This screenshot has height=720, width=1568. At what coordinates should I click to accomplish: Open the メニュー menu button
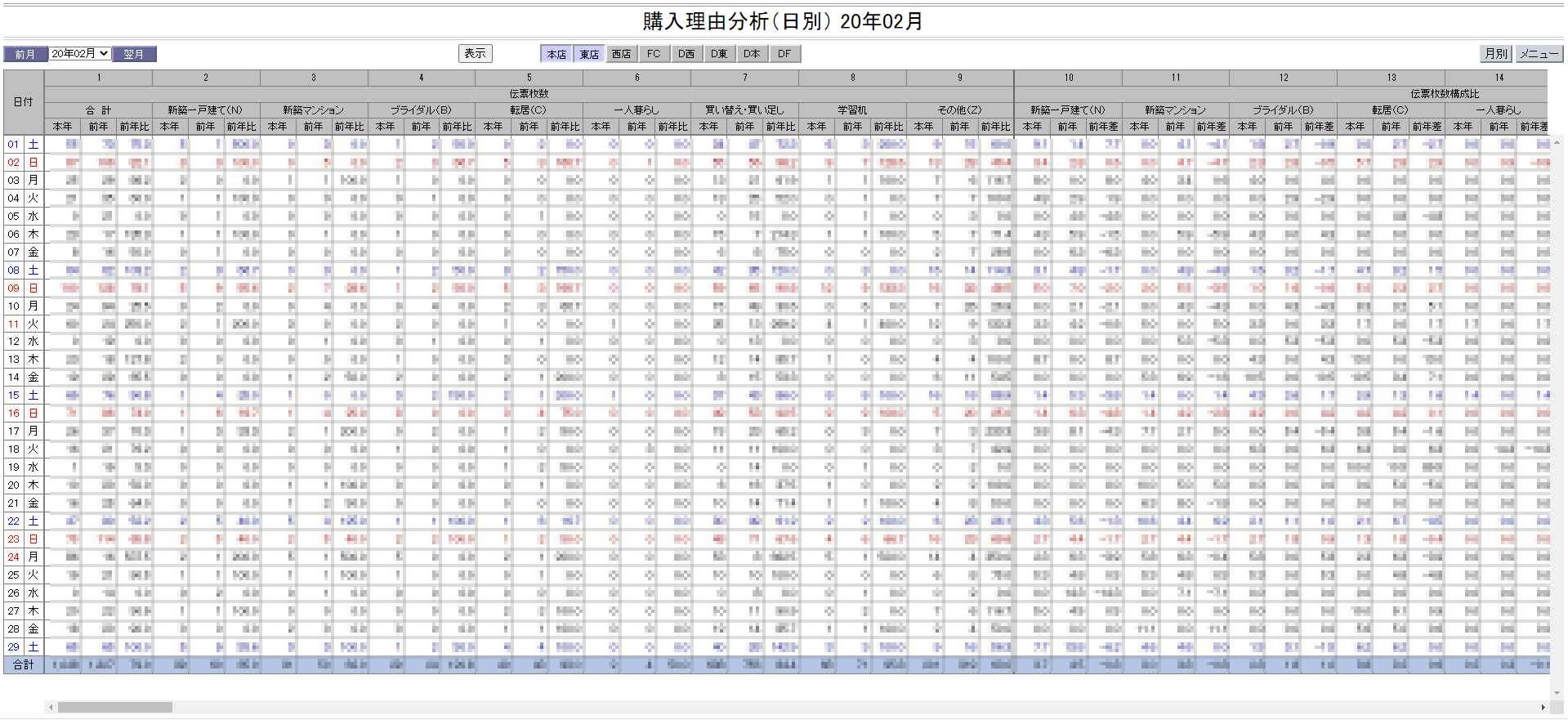pyautogui.click(x=1539, y=53)
